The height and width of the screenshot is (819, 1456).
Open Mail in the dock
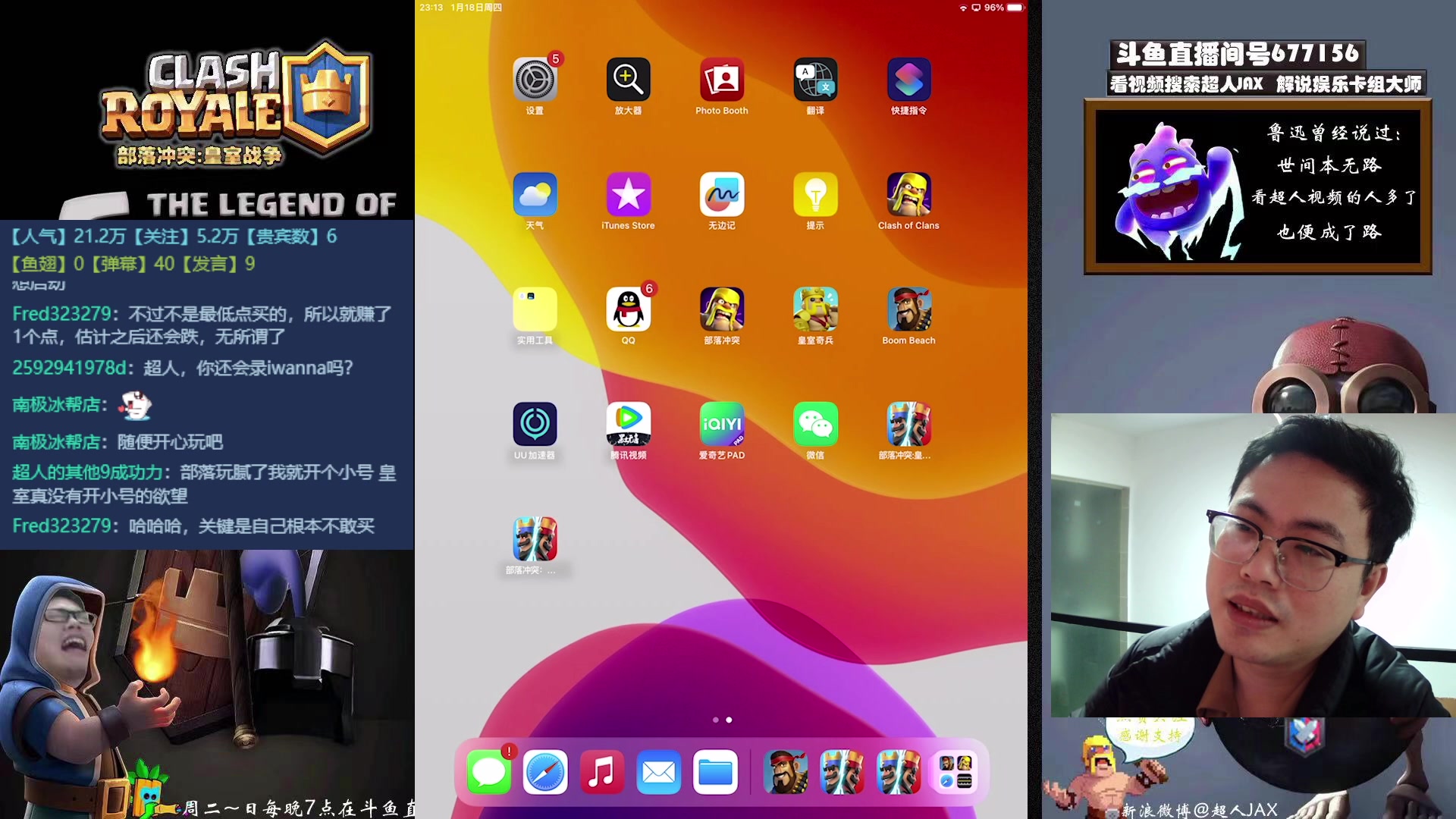[658, 772]
